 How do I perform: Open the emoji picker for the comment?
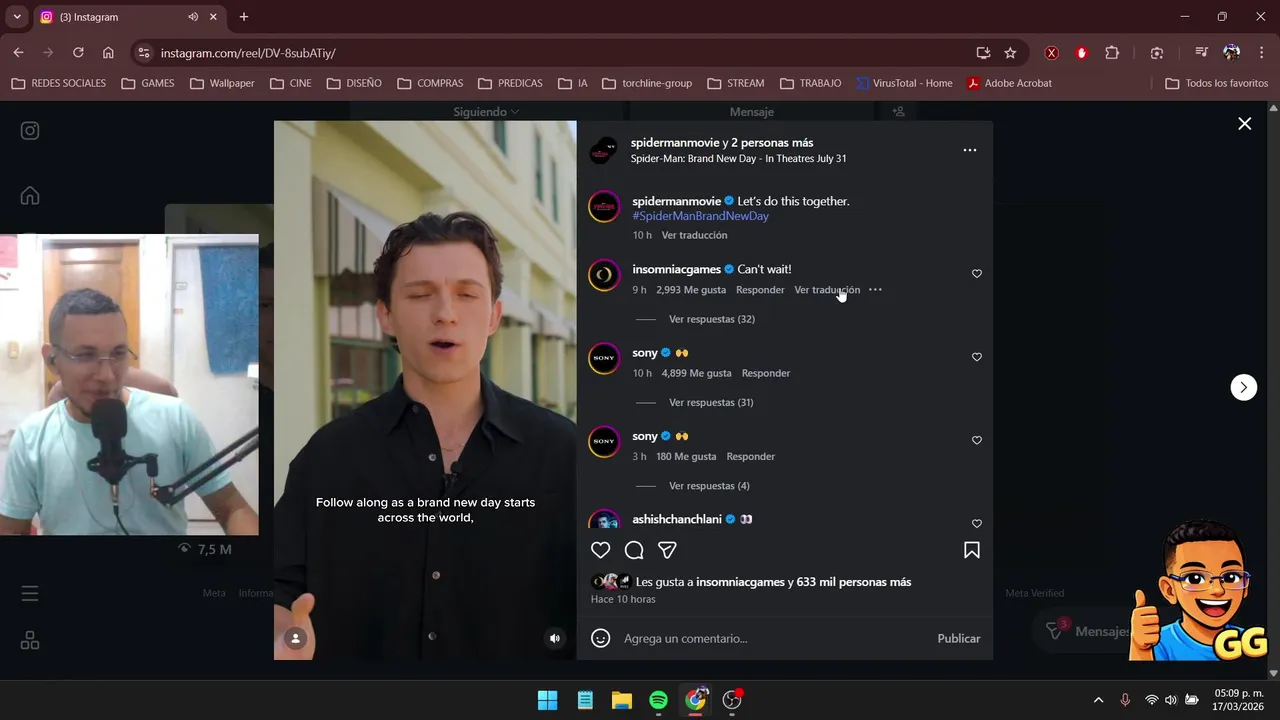click(x=600, y=638)
